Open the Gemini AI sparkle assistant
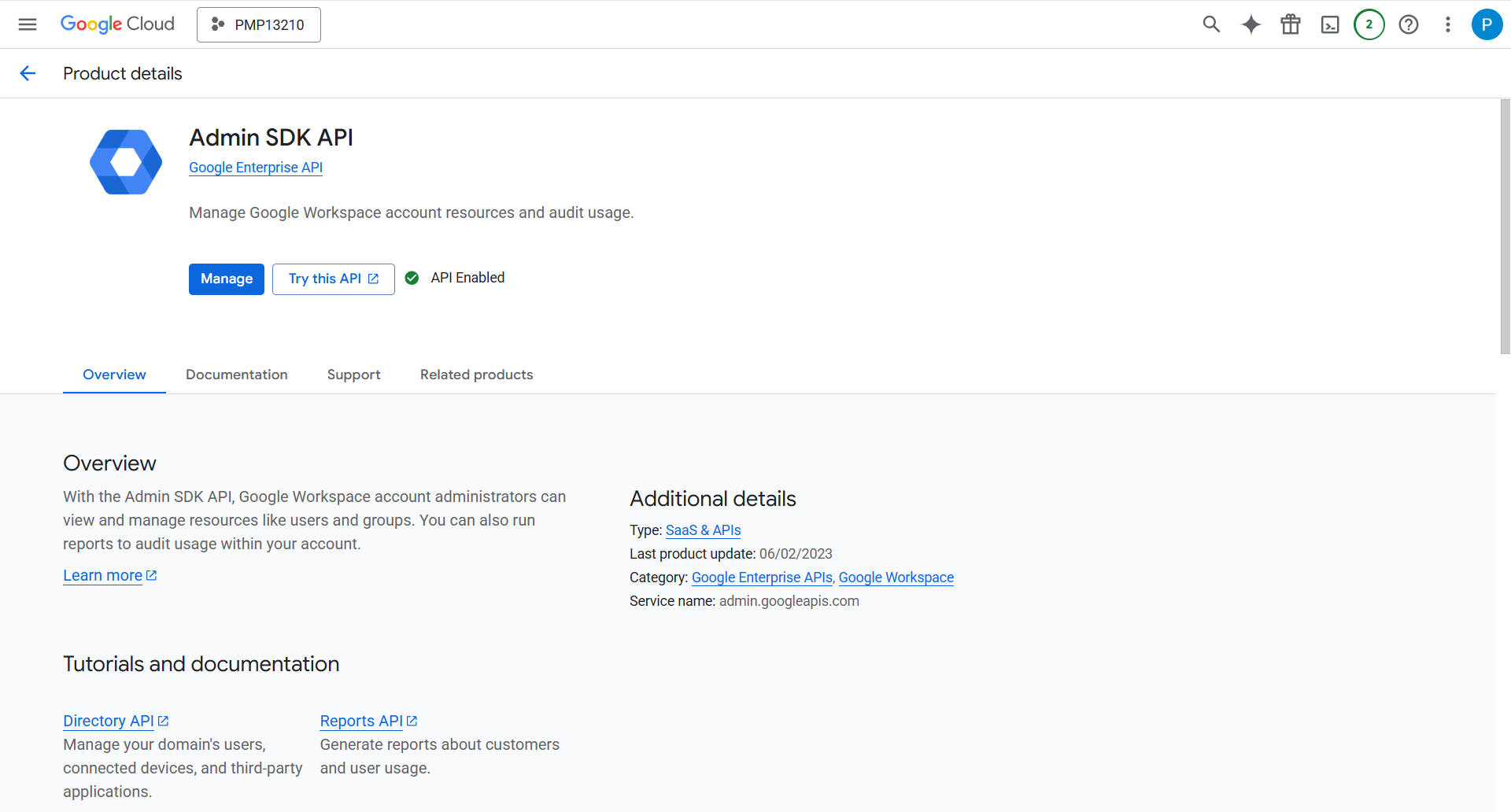 click(x=1251, y=24)
